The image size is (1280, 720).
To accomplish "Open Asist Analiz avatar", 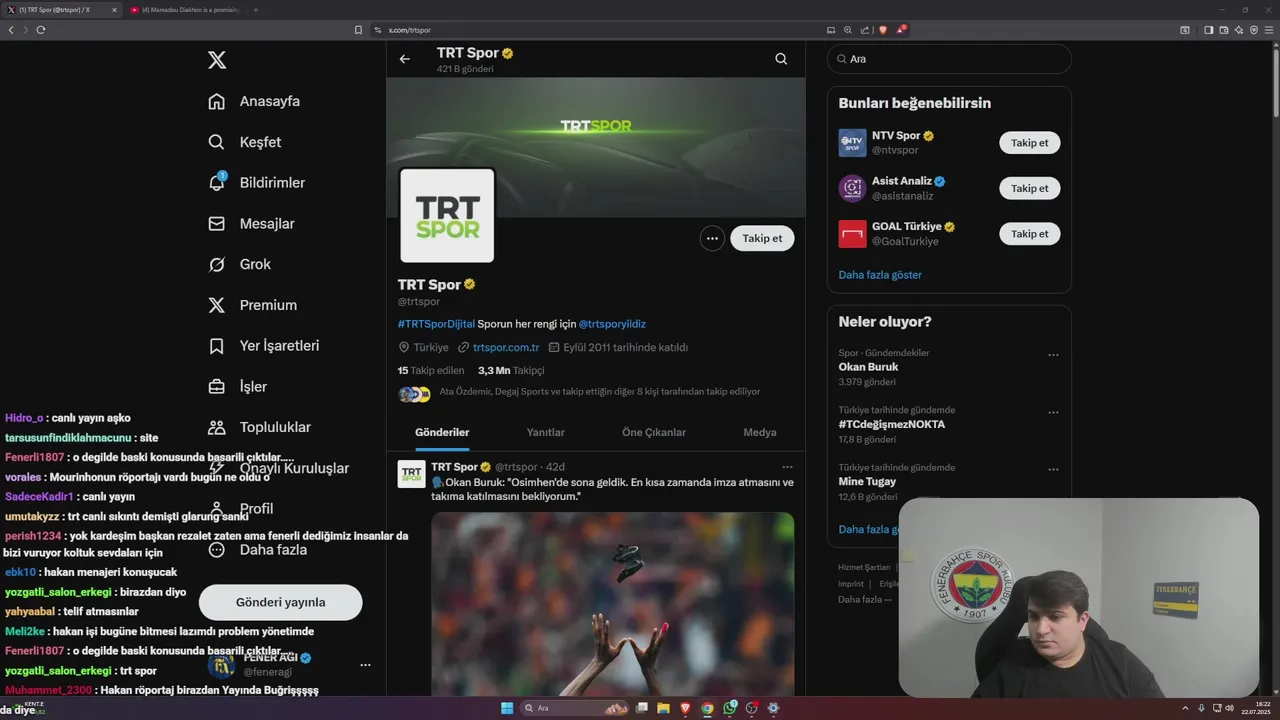I will point(852,188).
